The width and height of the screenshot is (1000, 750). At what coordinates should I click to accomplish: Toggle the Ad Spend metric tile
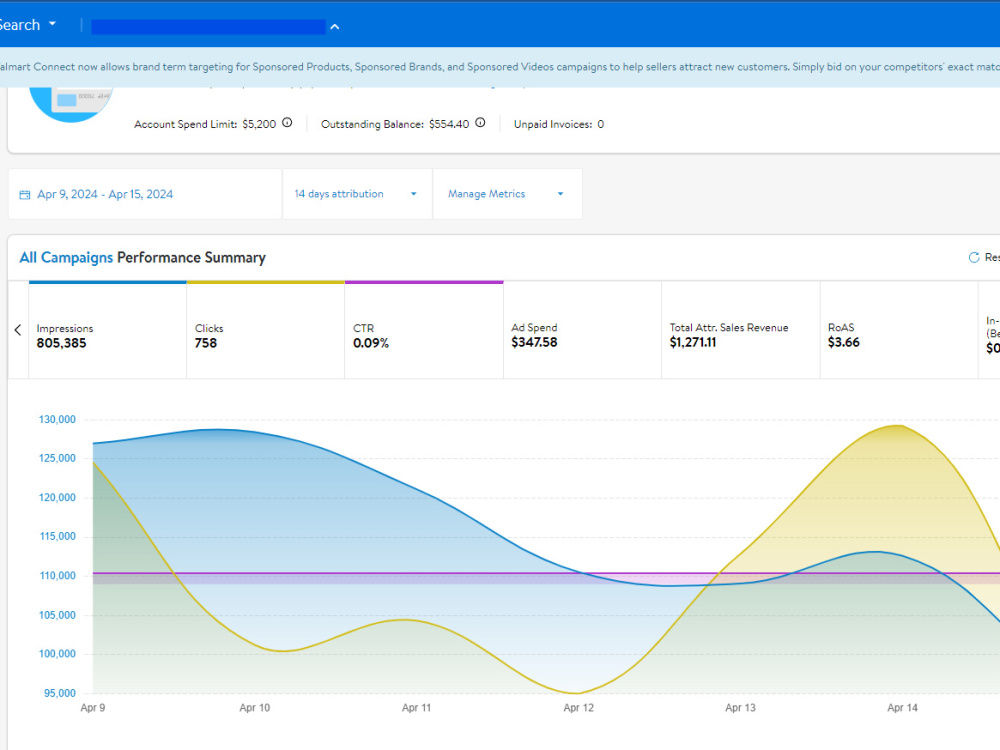click(x=582, y=330)
